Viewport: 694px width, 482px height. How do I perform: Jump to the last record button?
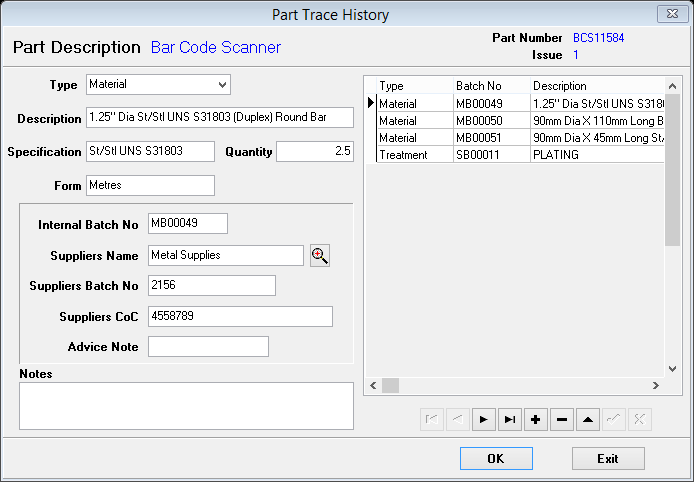tap(510, 420)
